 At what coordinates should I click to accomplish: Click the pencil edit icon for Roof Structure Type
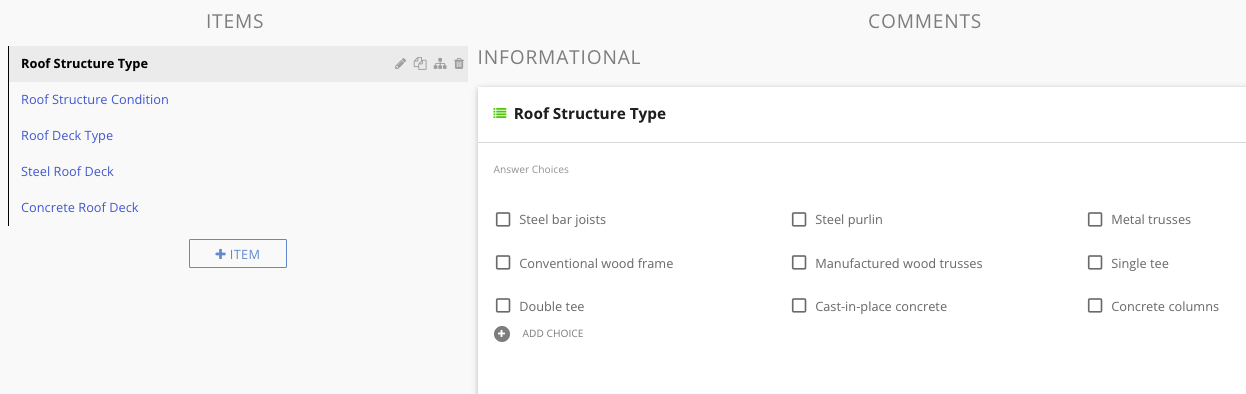point(401,64)
